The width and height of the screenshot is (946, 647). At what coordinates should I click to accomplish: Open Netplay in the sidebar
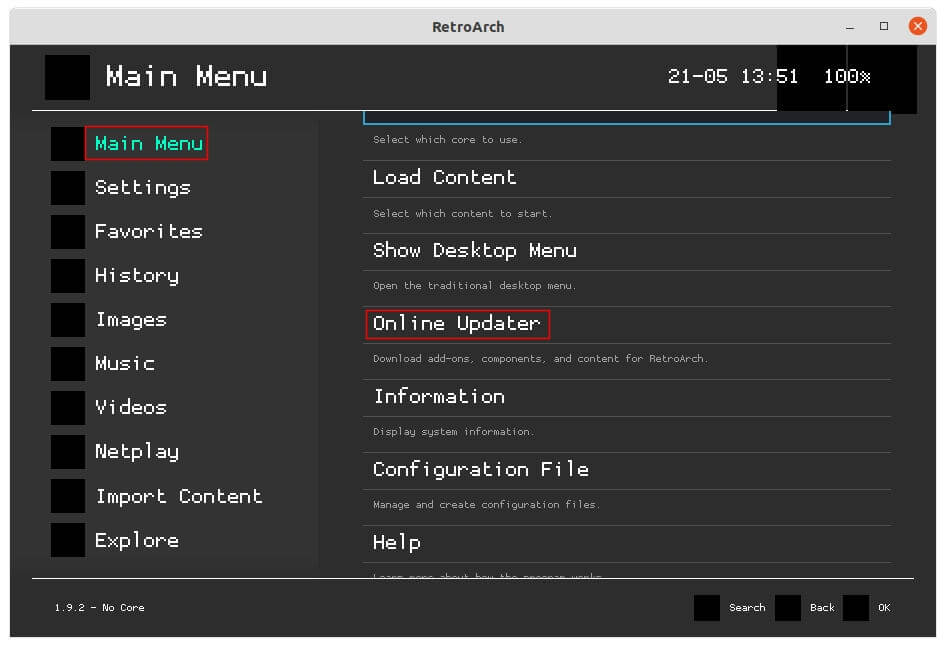(x=137, y=452)
